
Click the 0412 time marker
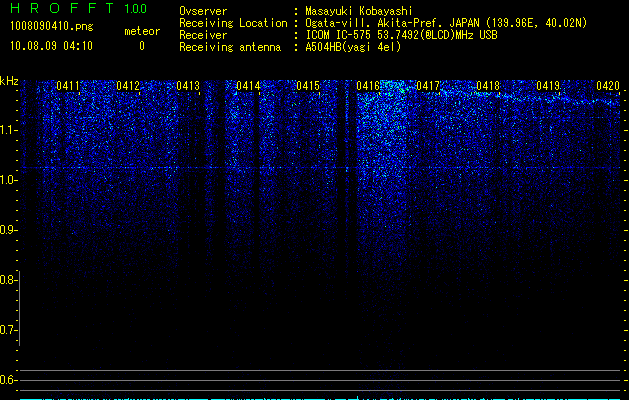[x=128, y=85]
